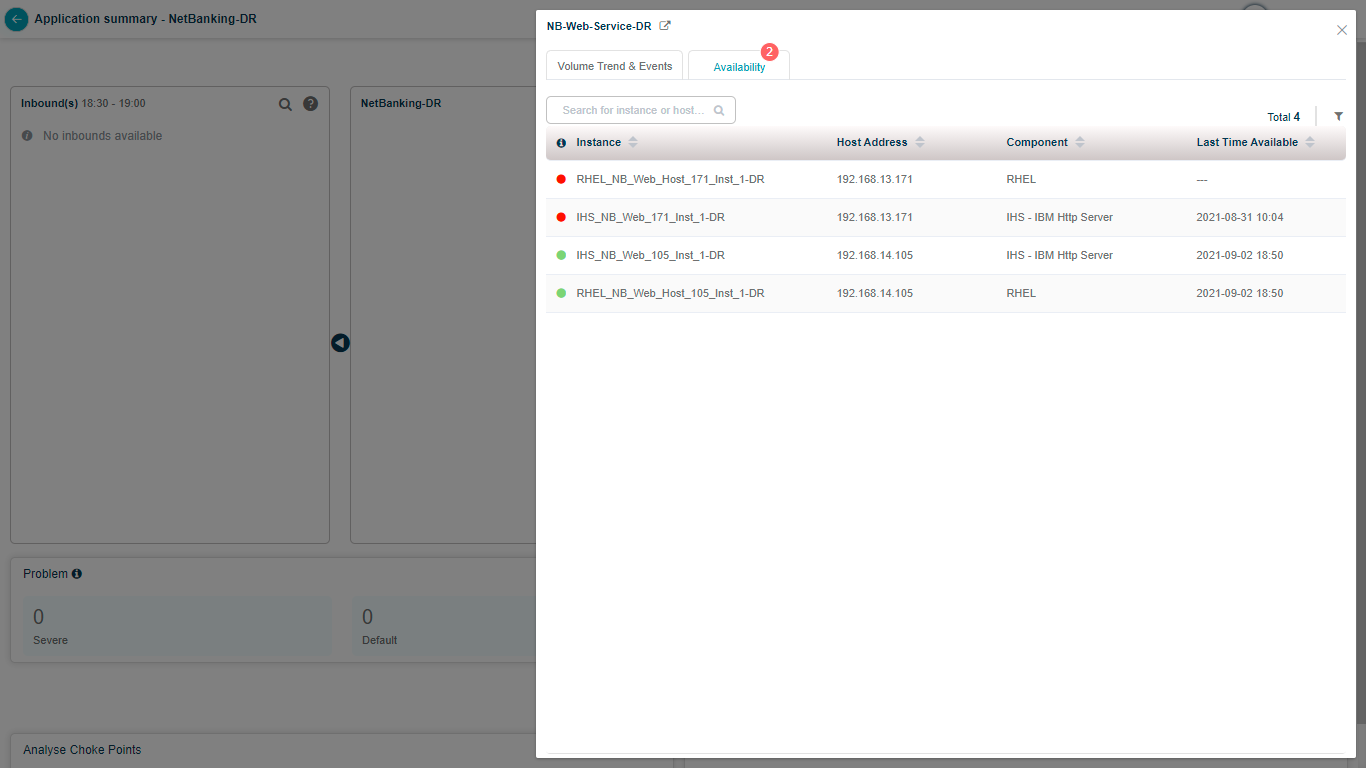The image size is (1366, 768).
Task: Select RHEL_NB_Web_Host_171_Inst_1-DR instance row
Action: pyautogui.click(x=670, y=180)
